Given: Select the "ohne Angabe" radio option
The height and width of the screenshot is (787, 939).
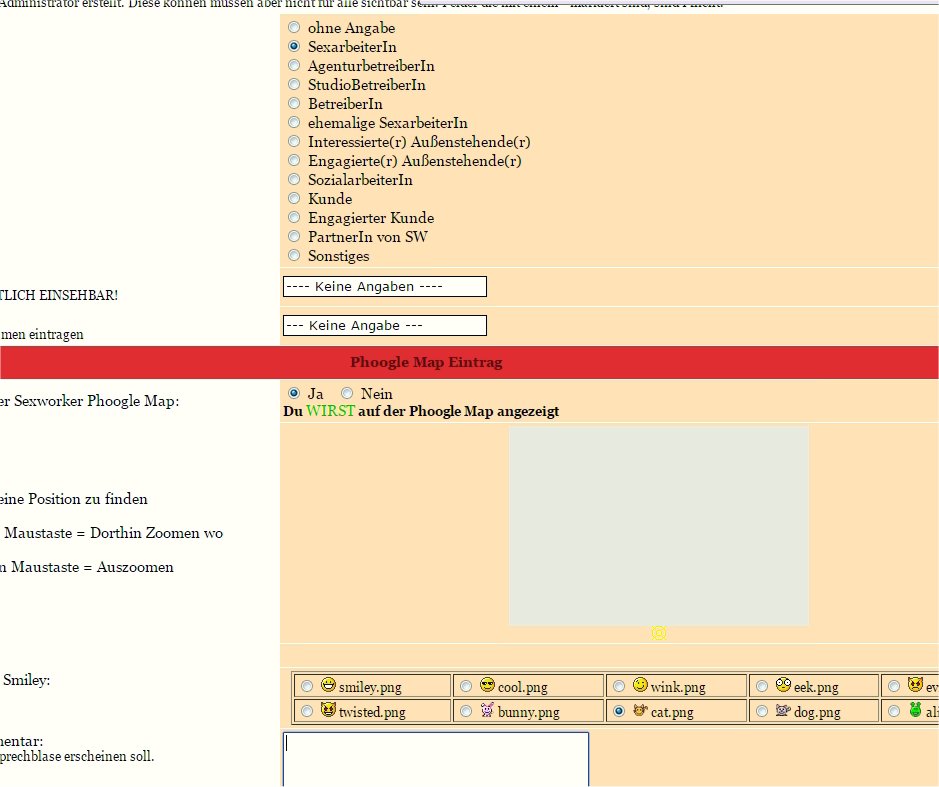Looking at the screenshot, I should [294, 28].
